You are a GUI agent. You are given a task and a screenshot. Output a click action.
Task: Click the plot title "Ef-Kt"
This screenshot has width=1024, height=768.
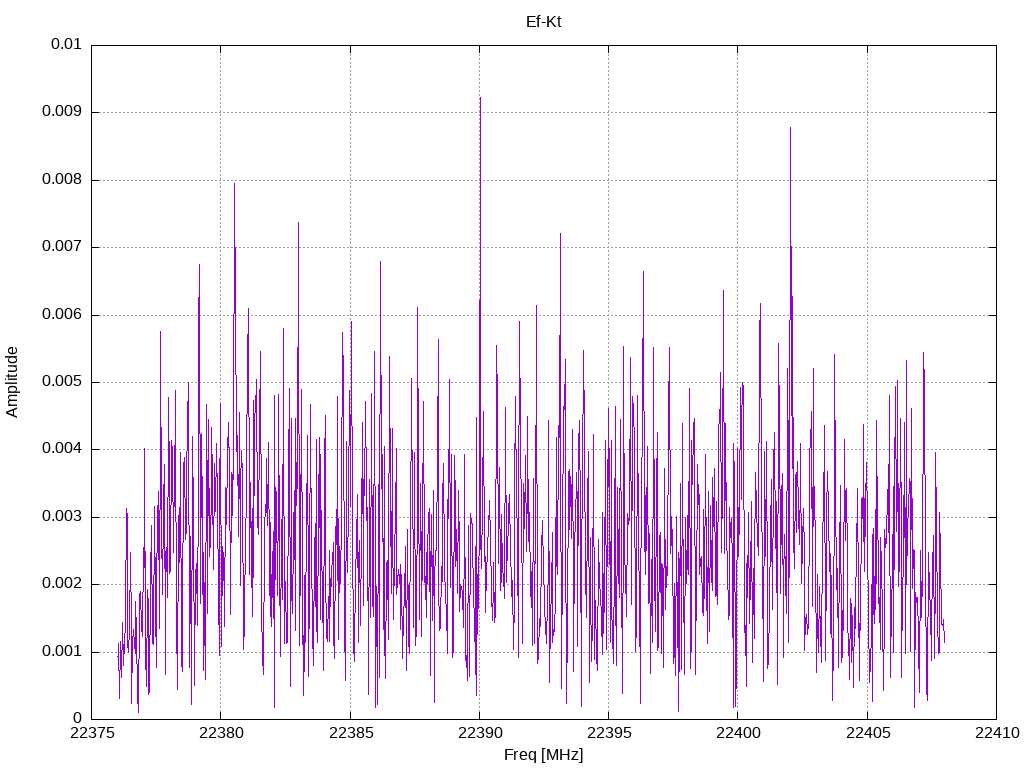point(543,22)
